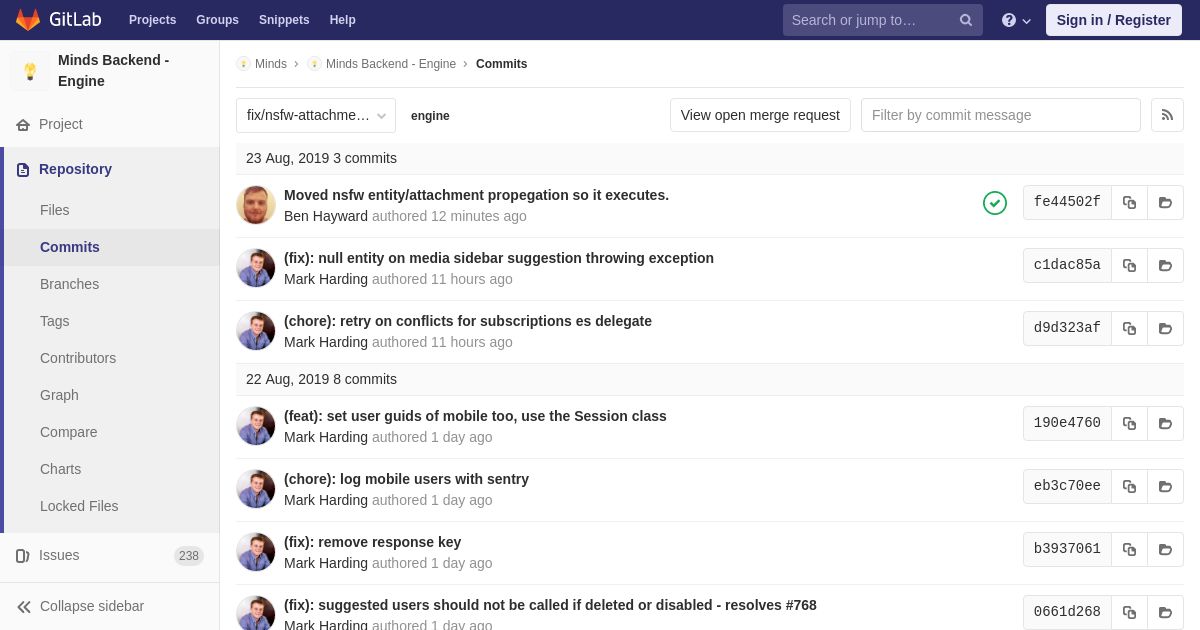Click View open merge request

coord(760,115)
